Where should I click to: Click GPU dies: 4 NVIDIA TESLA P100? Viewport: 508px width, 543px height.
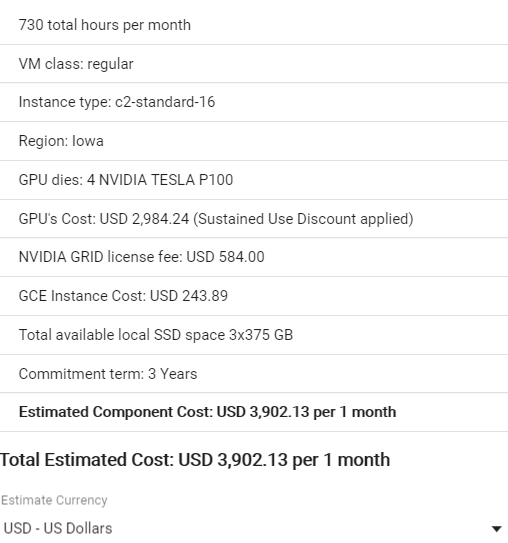(x=254, y=180)
